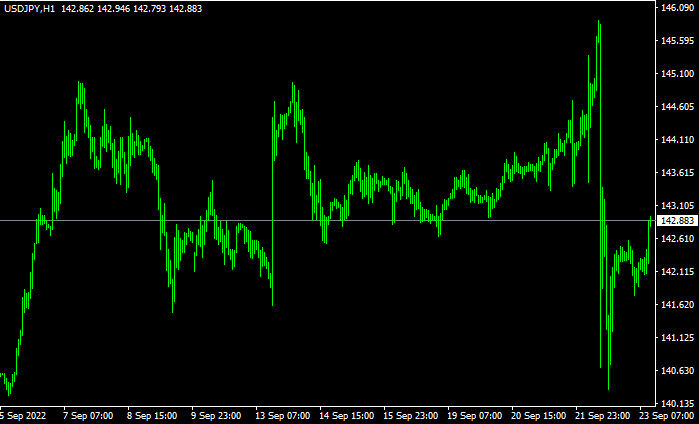Click the 13 Sep 07:00 time label
The width and height of the screenshot is (699, 424).
pos(283,416)
